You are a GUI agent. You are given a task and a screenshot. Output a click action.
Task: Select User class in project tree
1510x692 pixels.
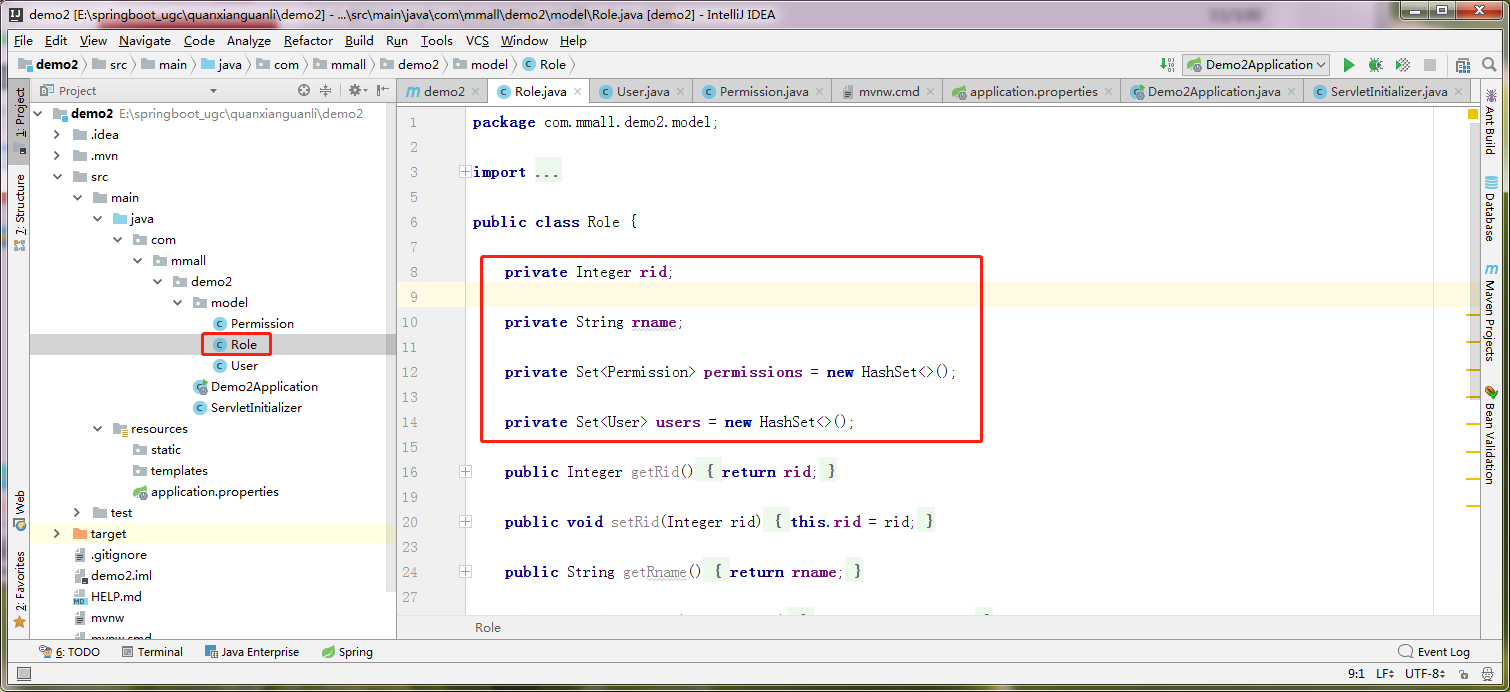[244, 365]
